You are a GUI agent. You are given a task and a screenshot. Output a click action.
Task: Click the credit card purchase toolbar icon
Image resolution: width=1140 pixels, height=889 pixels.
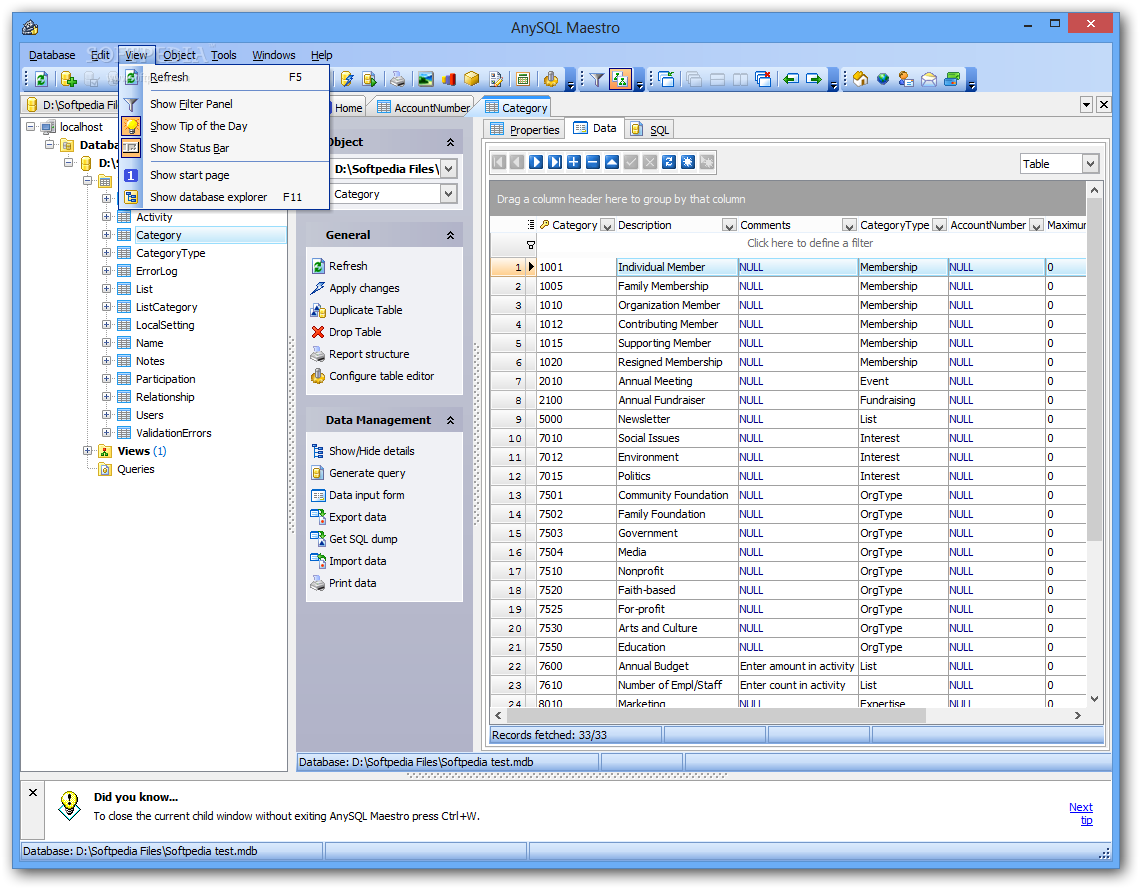coord(952,79)
